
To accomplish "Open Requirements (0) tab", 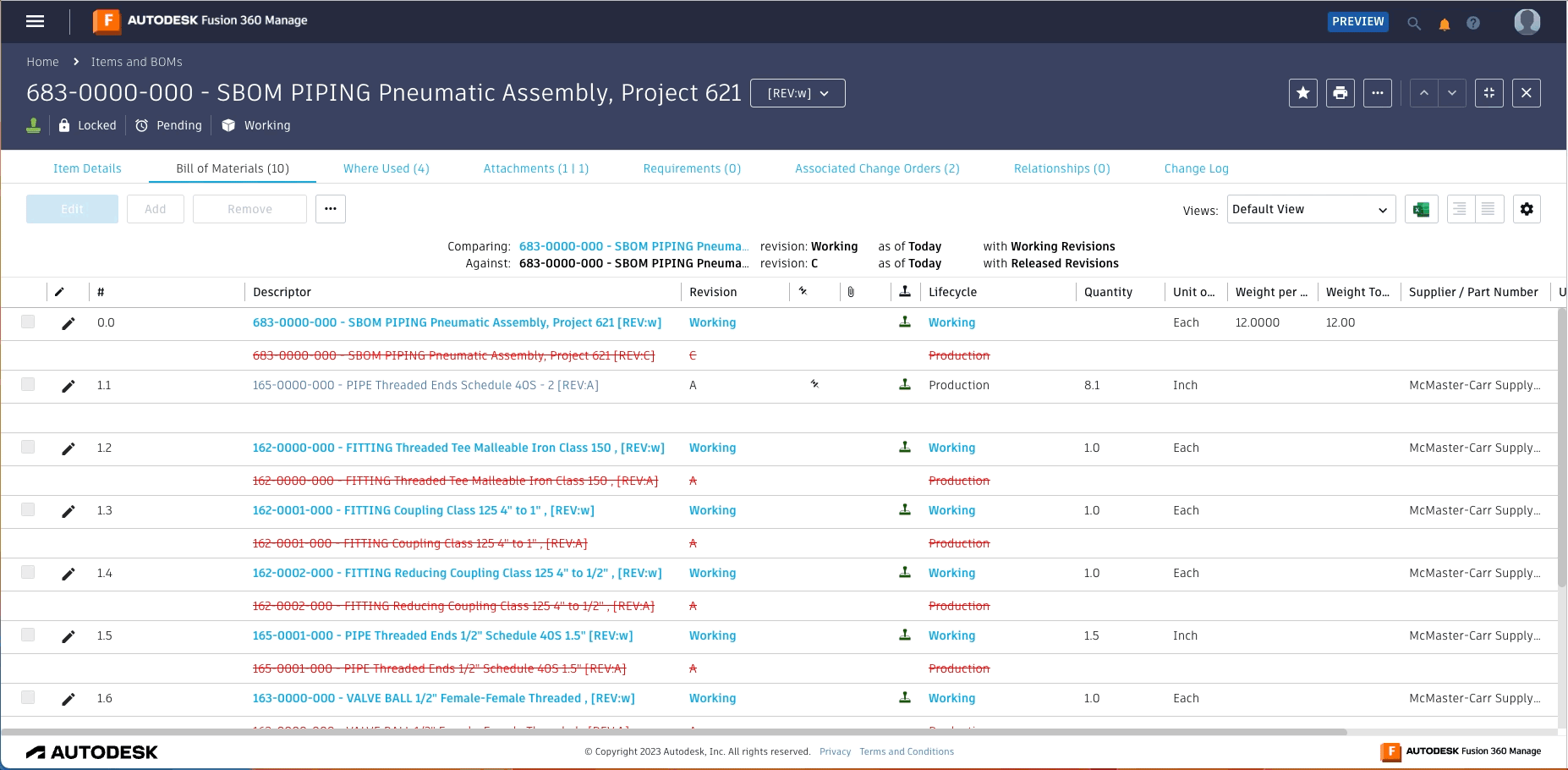I will [692, 168].
